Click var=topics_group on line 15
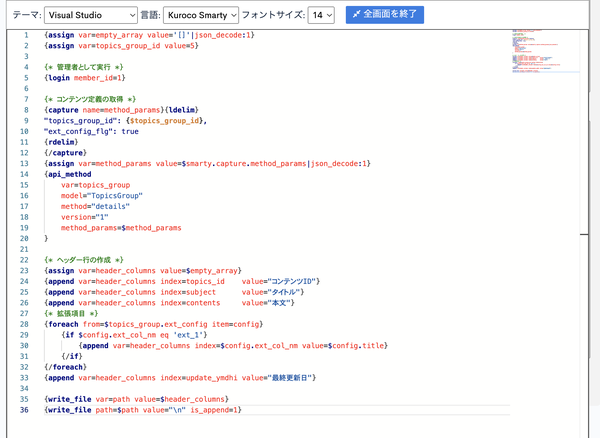 click(96, 185)
